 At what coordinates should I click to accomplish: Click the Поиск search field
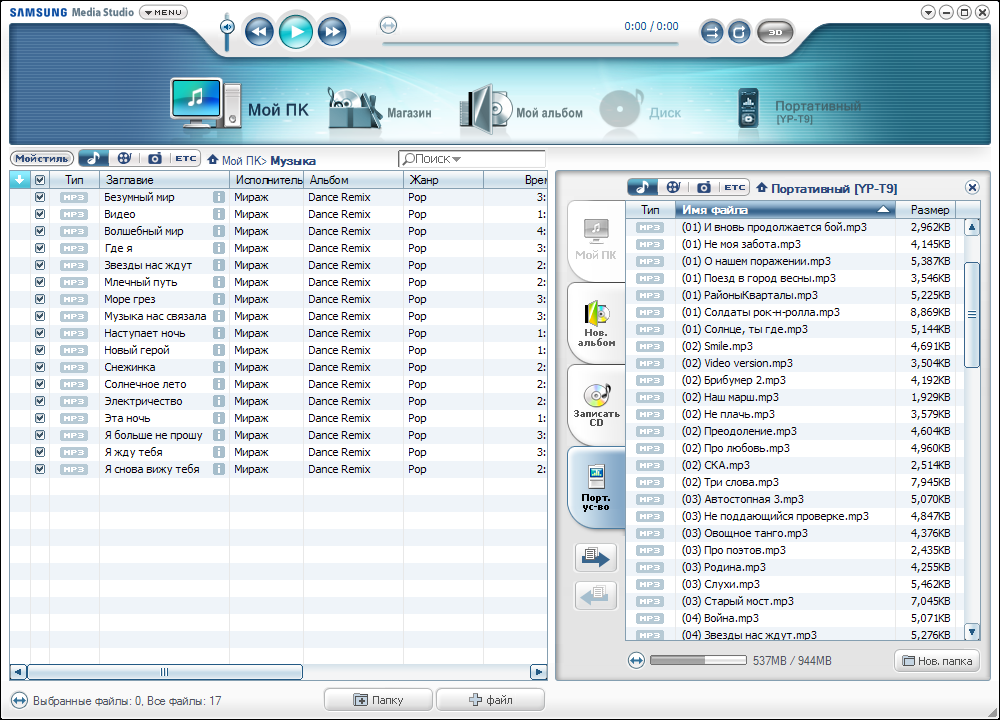[472, 159]
